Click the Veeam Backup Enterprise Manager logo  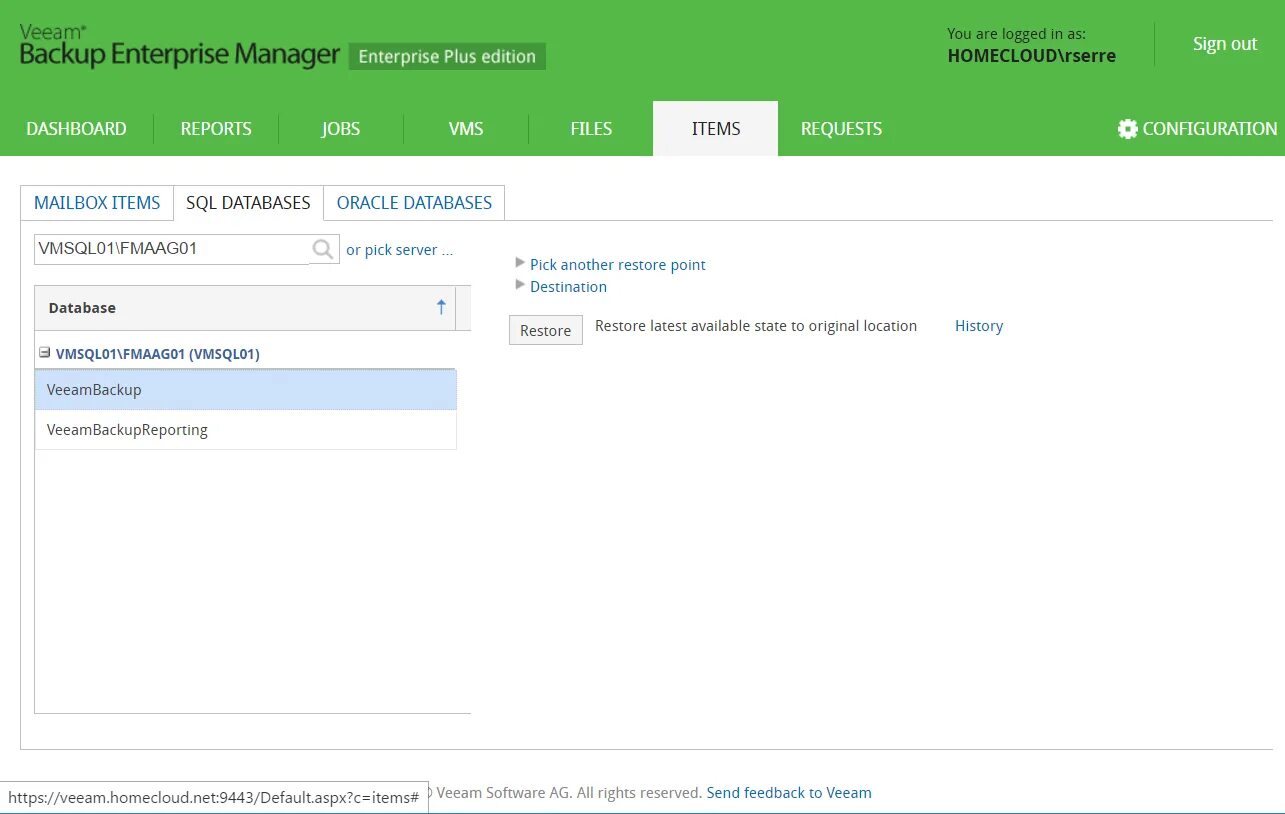point(180,47)
